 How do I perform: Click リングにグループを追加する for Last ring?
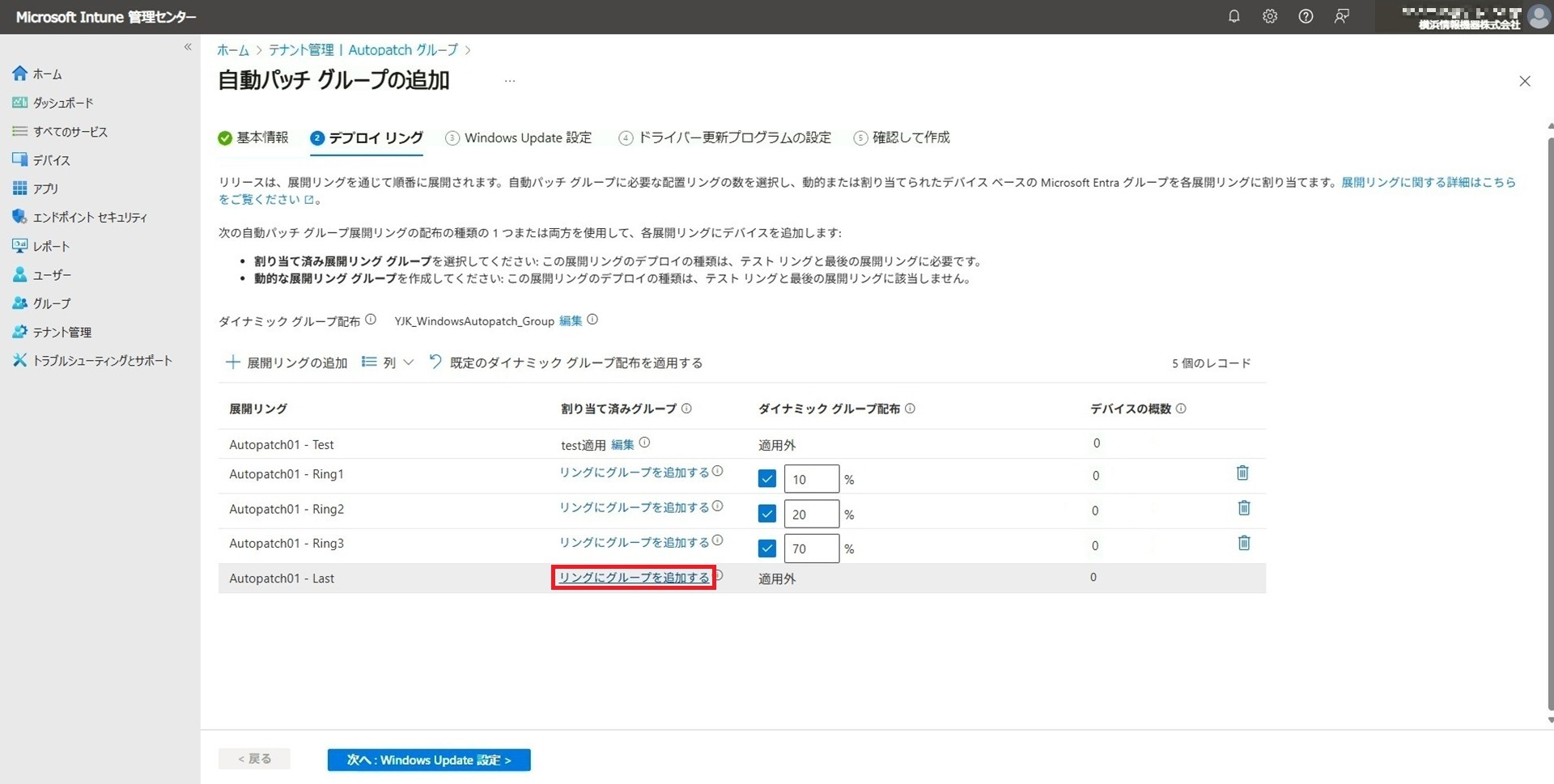(634, 578)
